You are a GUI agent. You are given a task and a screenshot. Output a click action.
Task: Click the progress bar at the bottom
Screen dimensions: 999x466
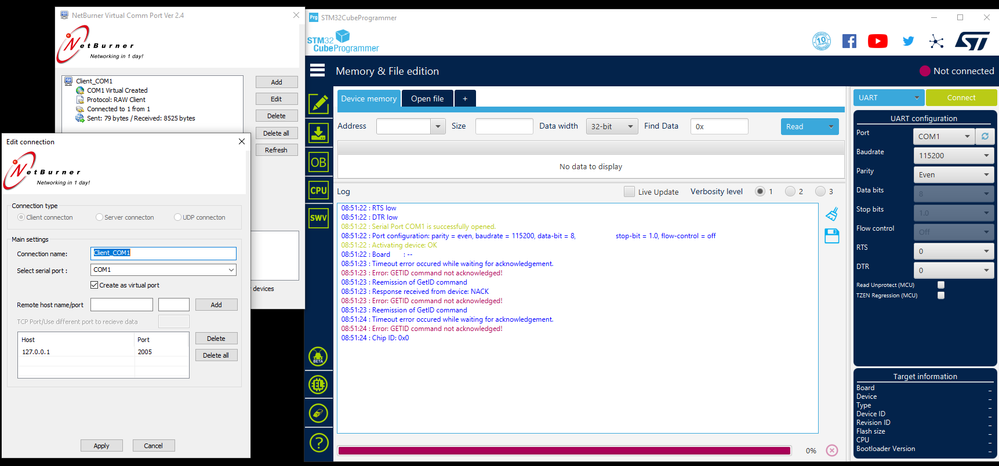[x=564, y=451]
